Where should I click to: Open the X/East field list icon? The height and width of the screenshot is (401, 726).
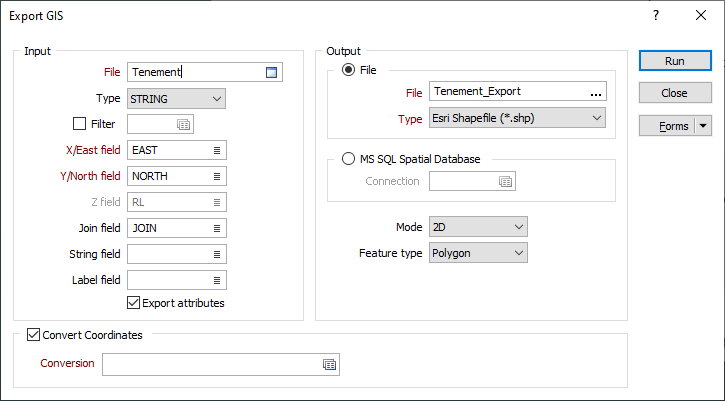217,150
